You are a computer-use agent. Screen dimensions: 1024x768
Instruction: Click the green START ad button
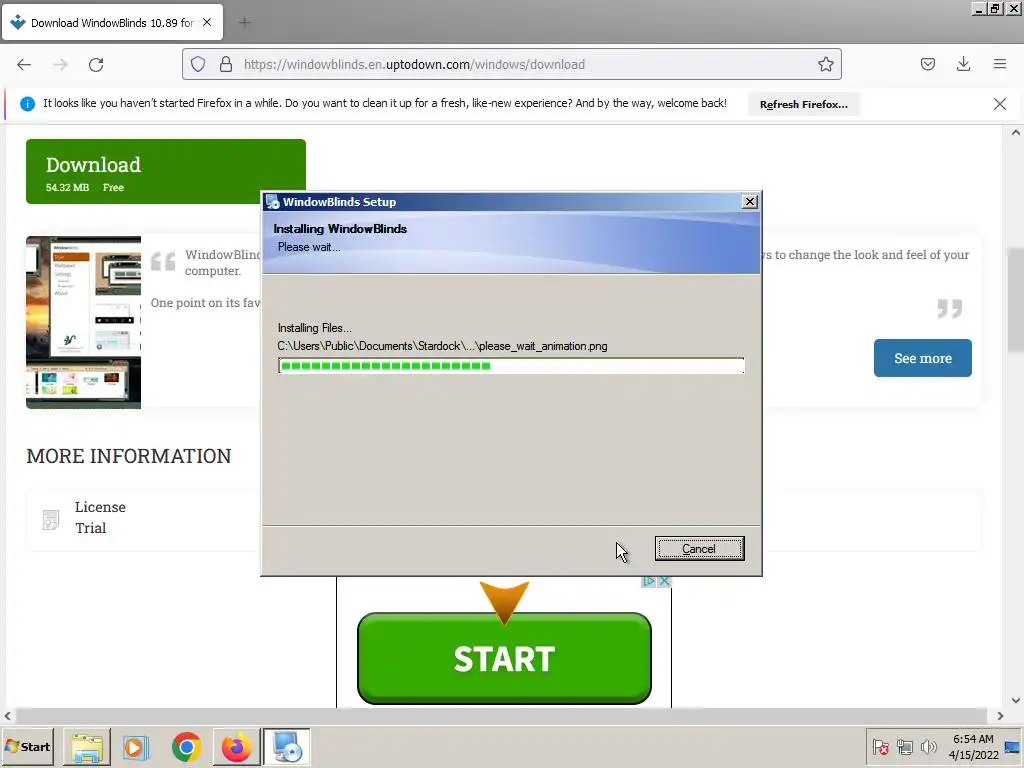(504, 658)
